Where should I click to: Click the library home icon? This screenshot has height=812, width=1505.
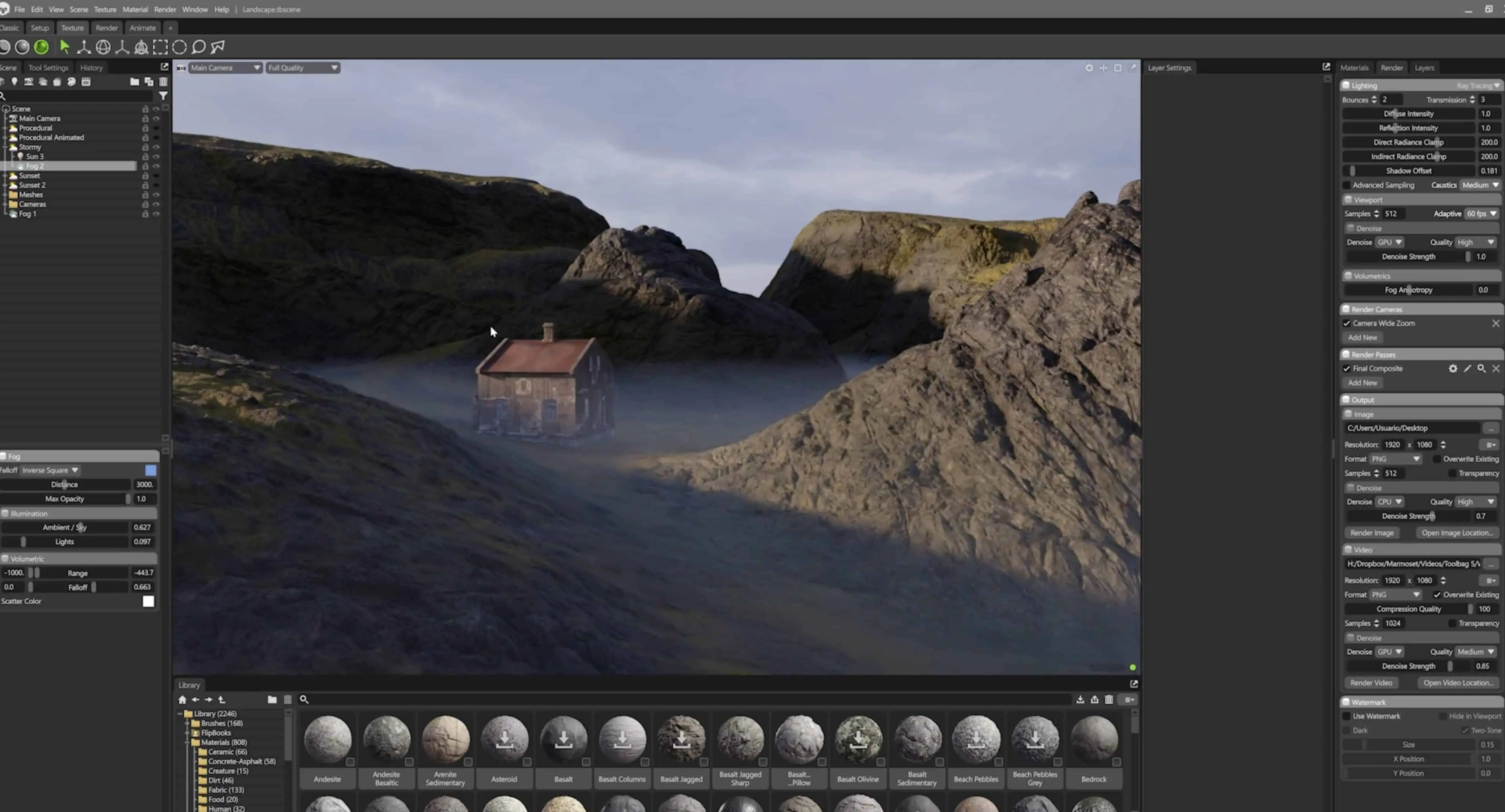(182, 699)
